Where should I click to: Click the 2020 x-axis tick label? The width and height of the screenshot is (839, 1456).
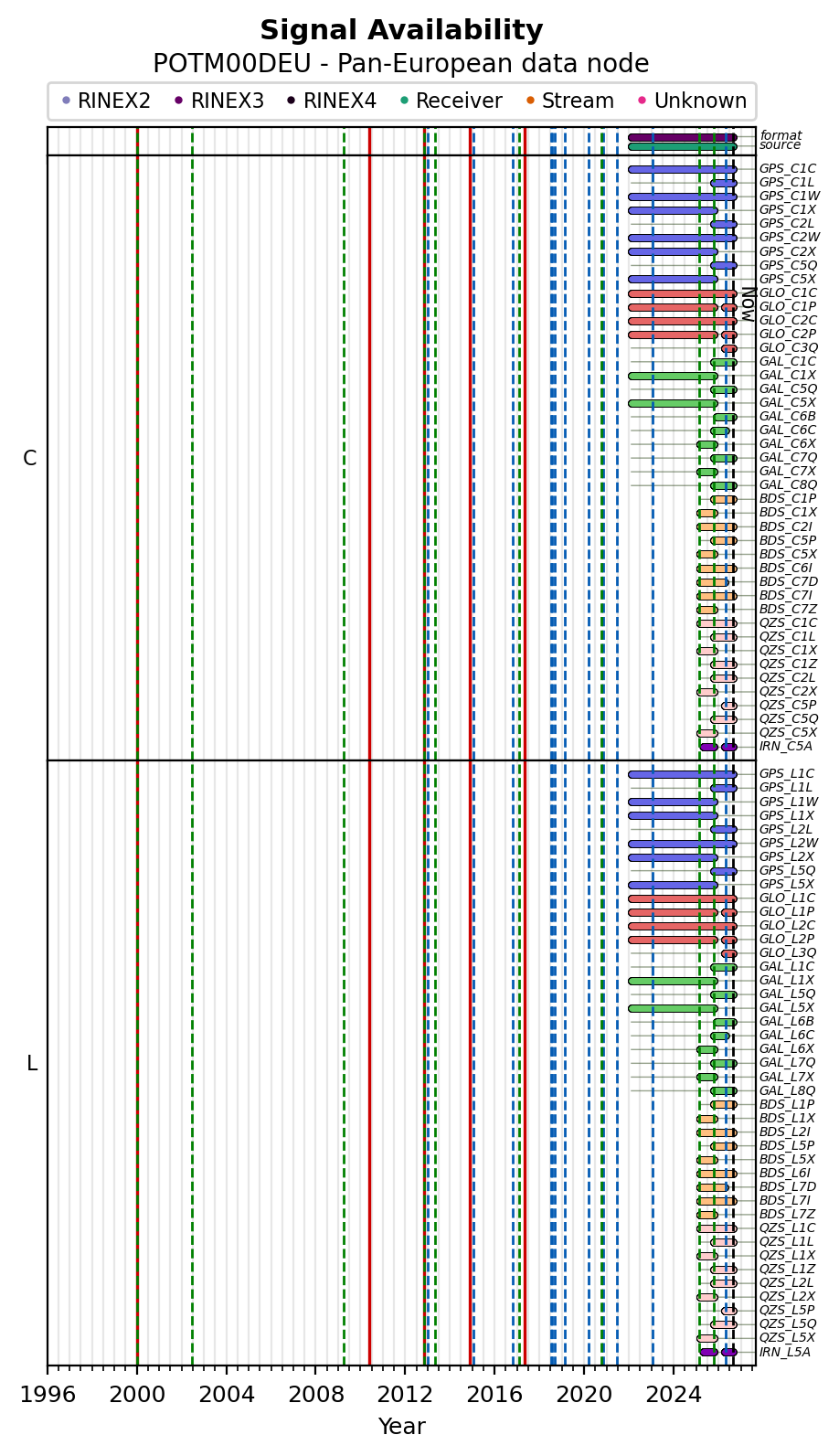(584, 1396)
